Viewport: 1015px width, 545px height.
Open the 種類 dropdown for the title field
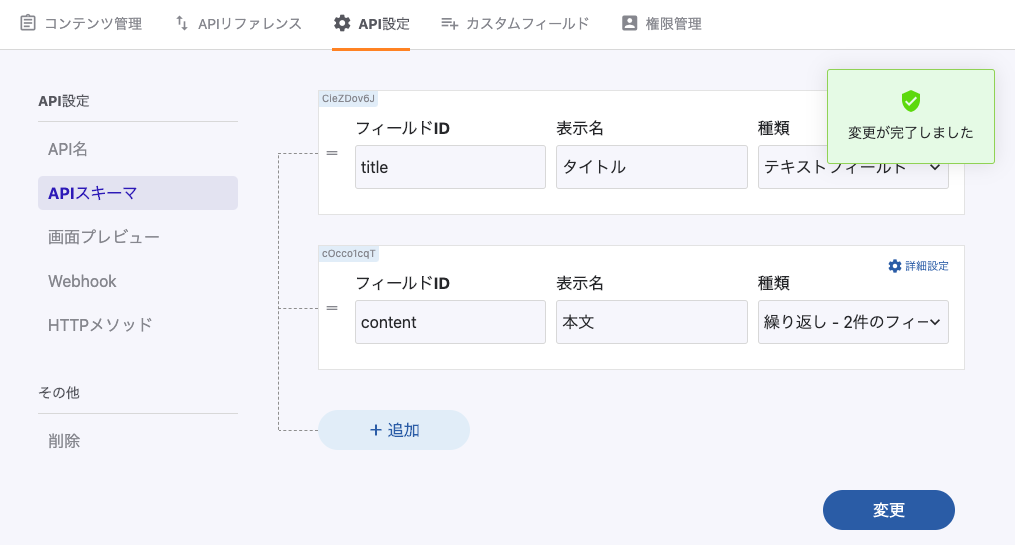[852, 167]
